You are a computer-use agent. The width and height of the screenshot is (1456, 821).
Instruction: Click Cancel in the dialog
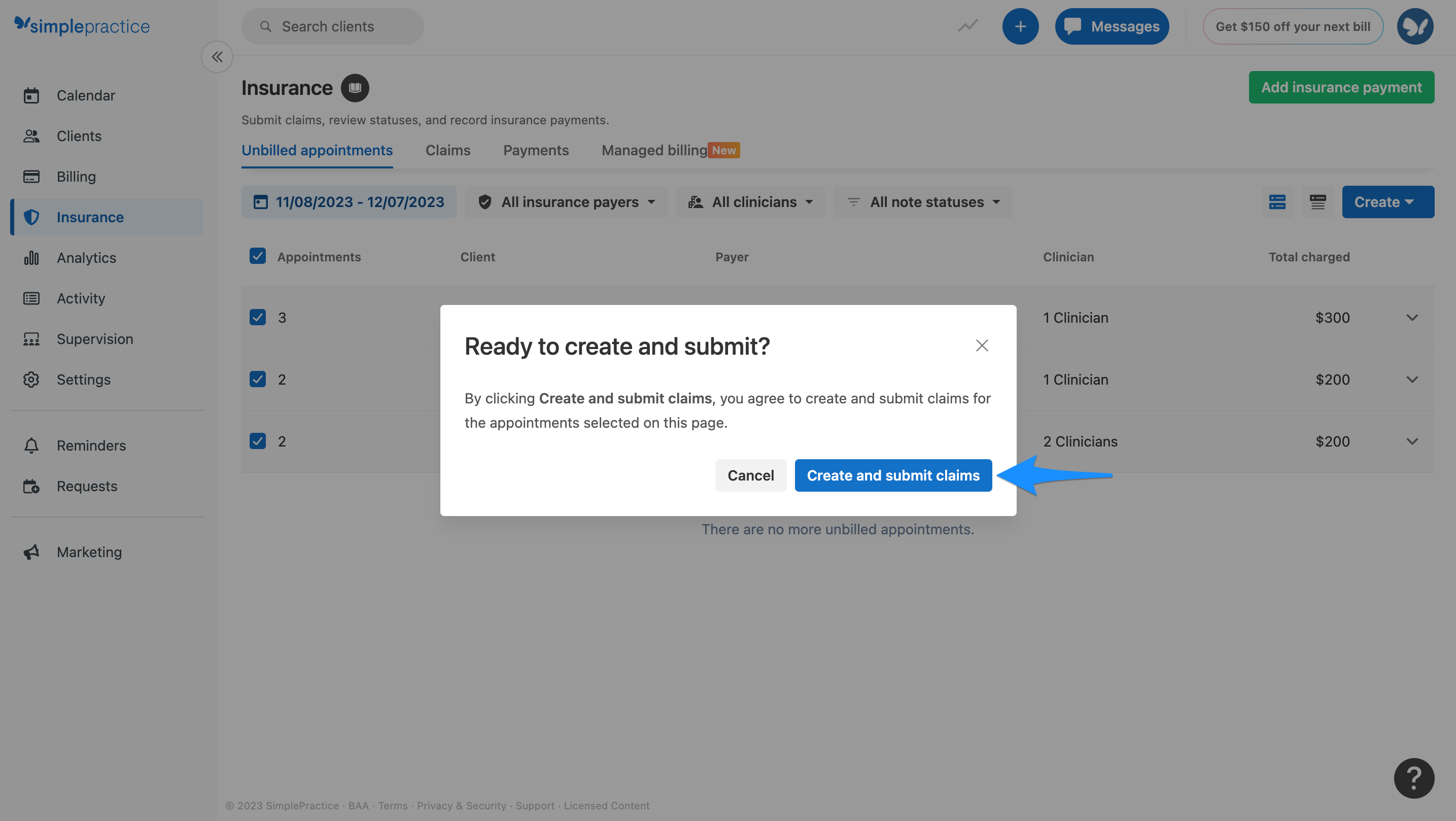751,475
